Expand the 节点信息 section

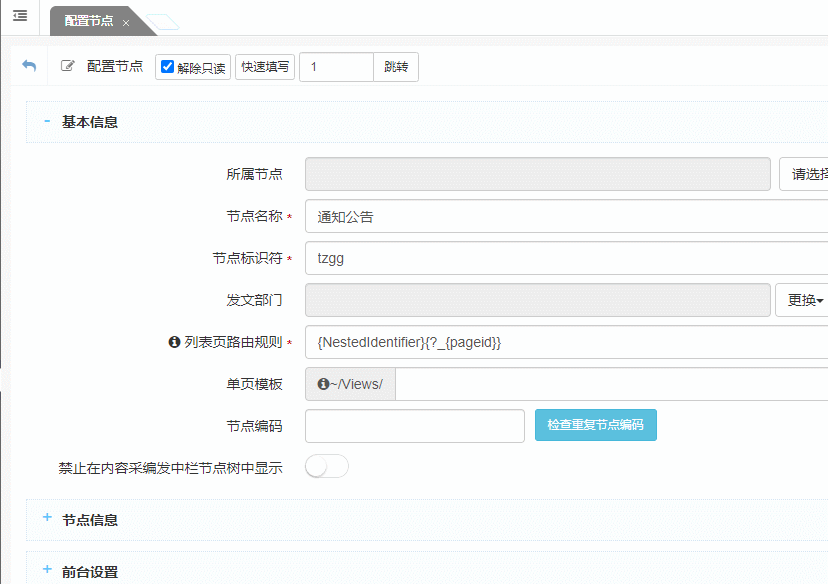tap(47, 518)
